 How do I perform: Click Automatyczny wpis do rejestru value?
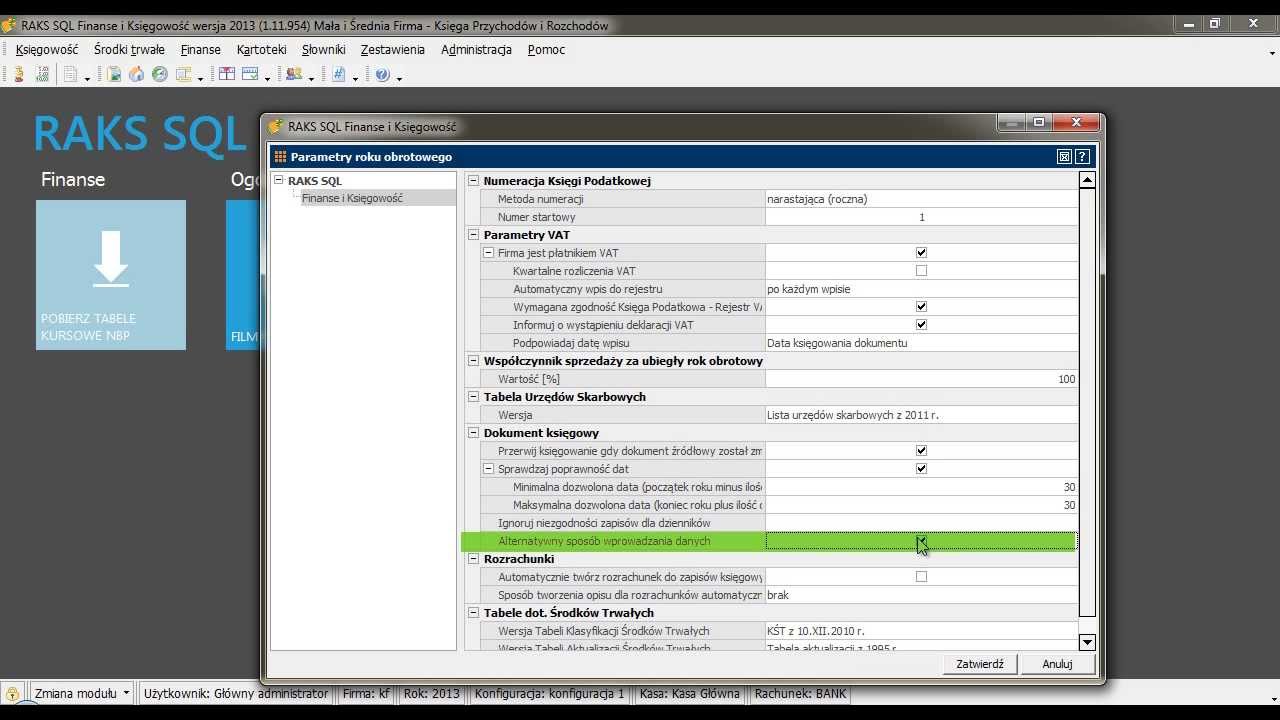tap(921, 289)
